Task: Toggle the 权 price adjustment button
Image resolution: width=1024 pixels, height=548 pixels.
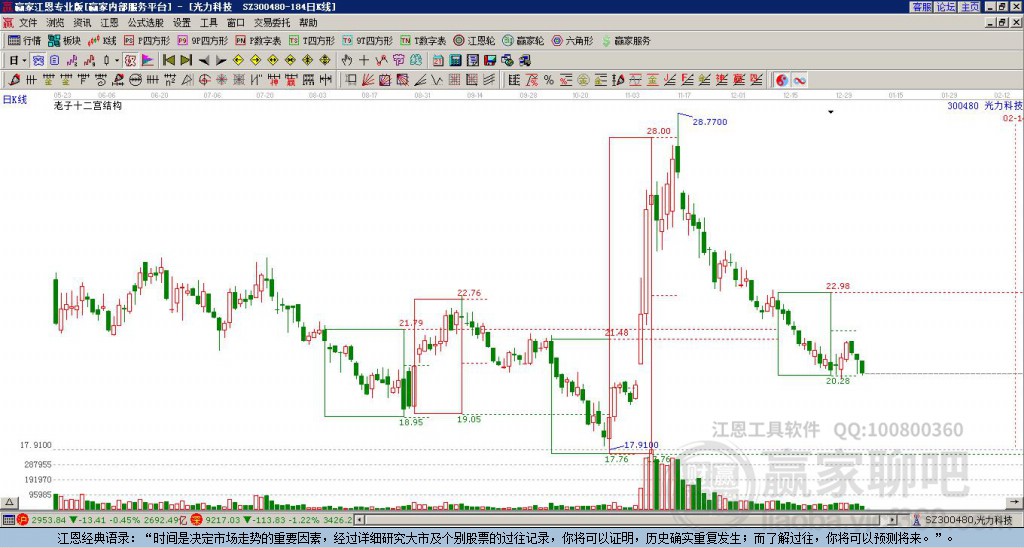Action: coord(130,61)
